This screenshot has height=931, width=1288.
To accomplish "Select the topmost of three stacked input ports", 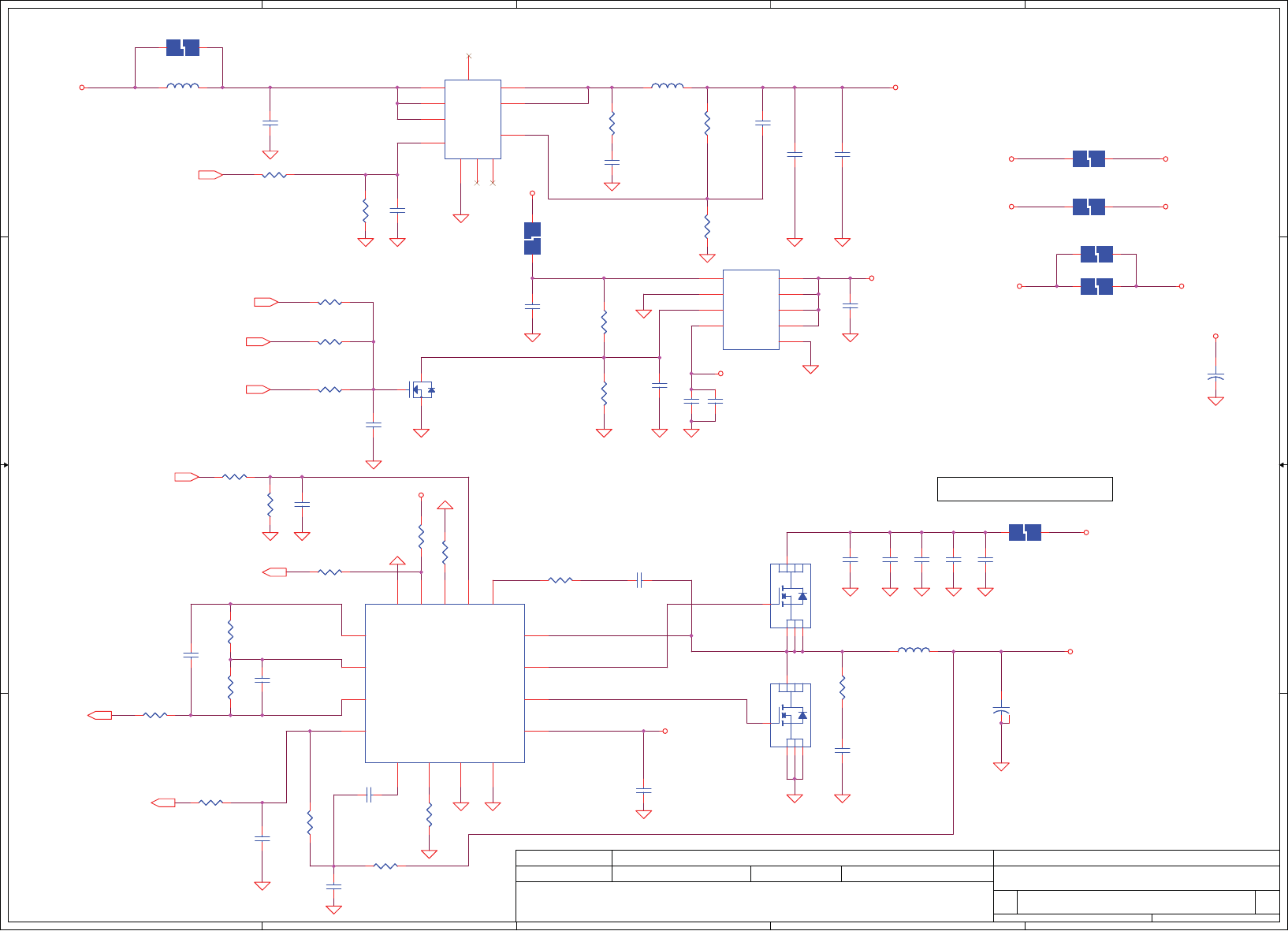I will pos(266,302).
